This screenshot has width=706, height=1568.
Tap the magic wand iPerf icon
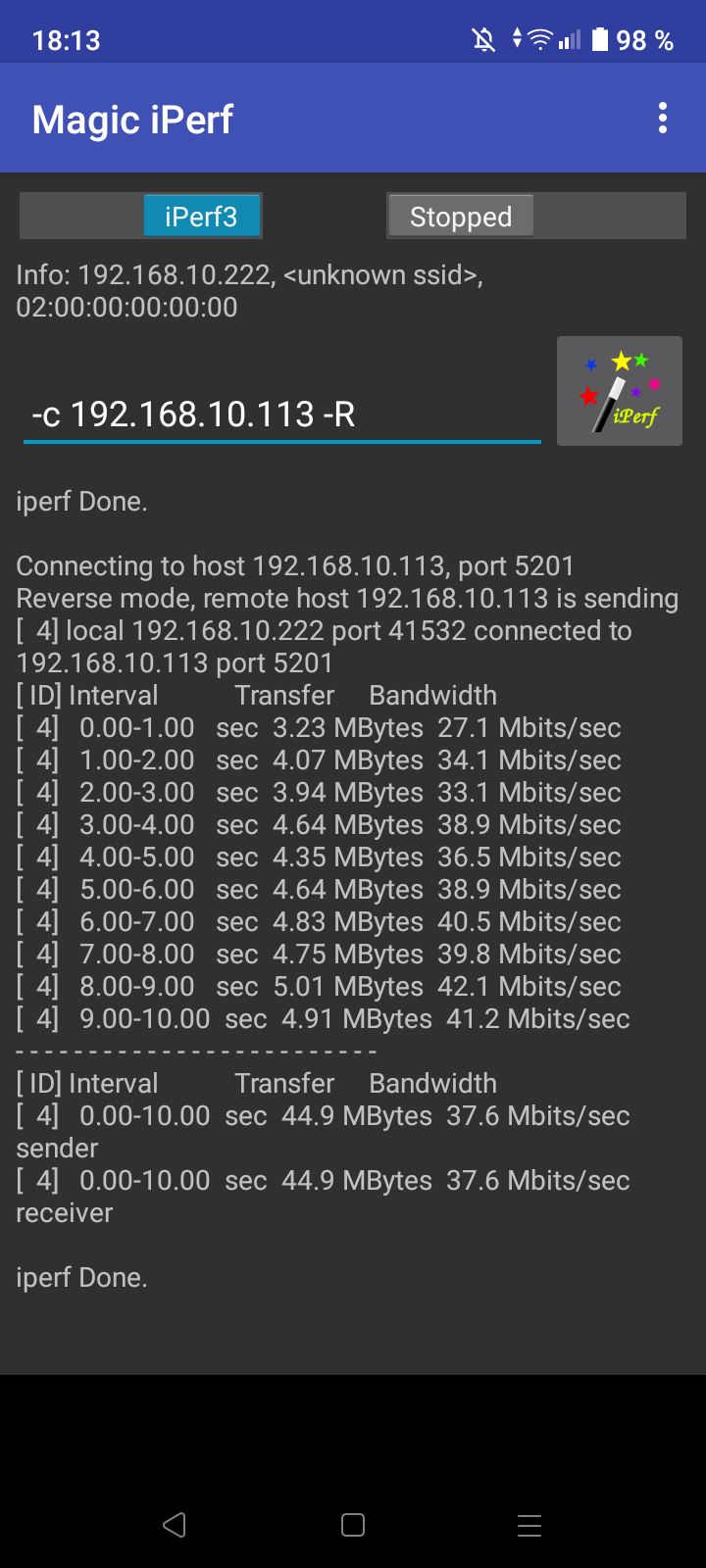(620, 391)
